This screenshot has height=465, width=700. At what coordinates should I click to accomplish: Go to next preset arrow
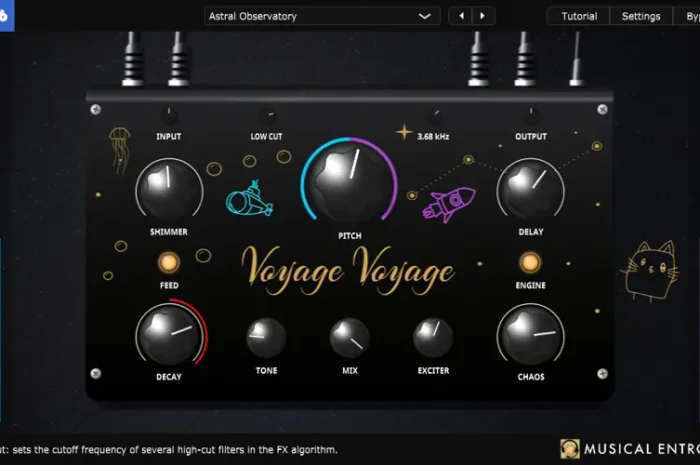(x=483, y=16)
